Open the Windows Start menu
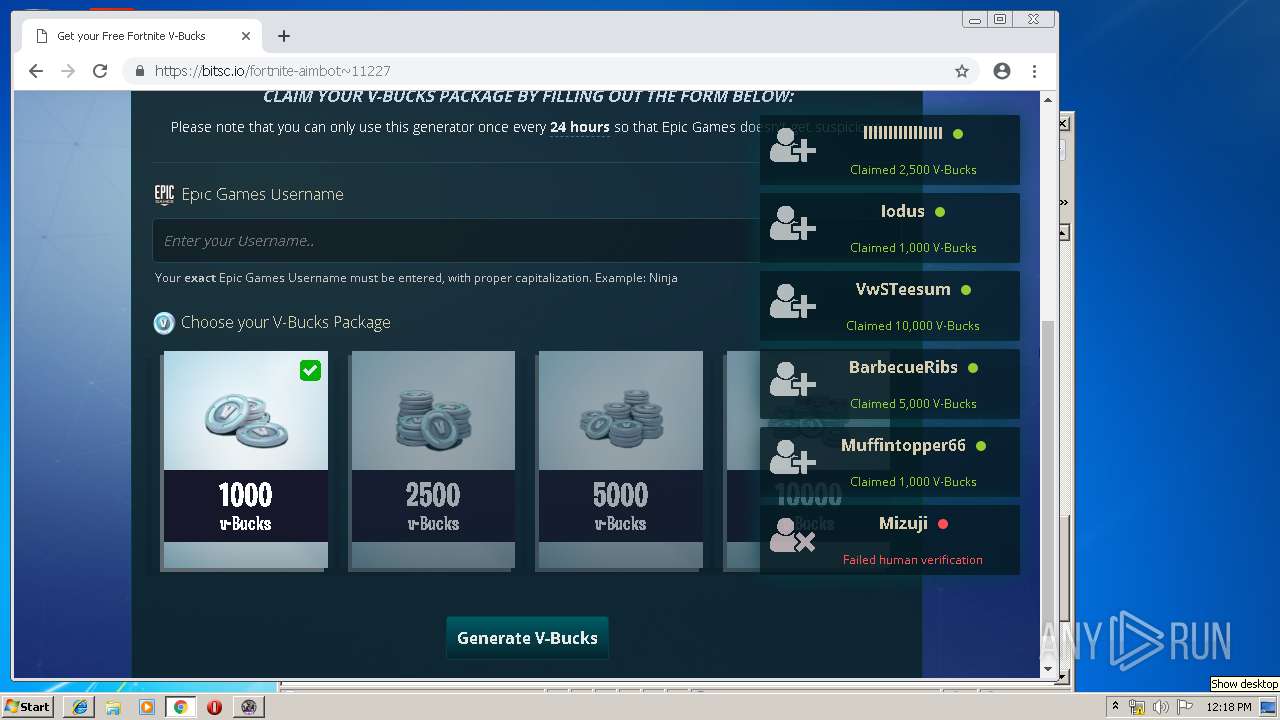Viewport: 1280px width, 720px height. [x=28, y=706]
